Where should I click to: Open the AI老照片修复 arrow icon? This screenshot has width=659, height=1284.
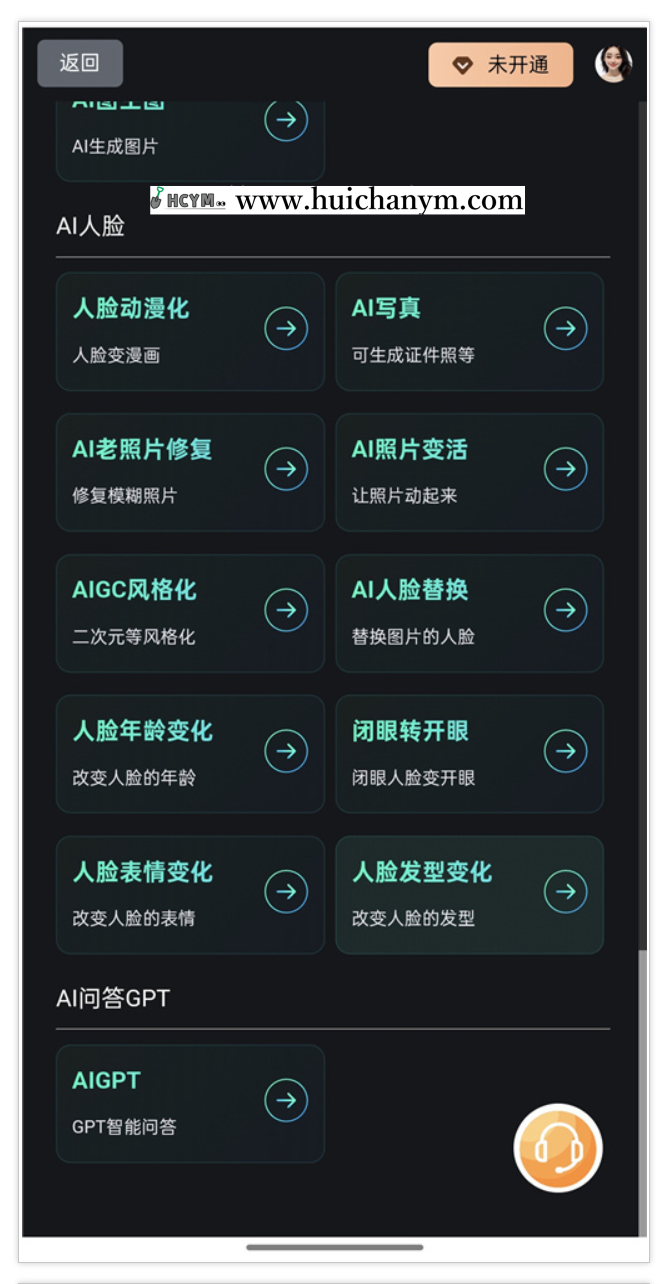pyautogui.click(x=286, y=468)
